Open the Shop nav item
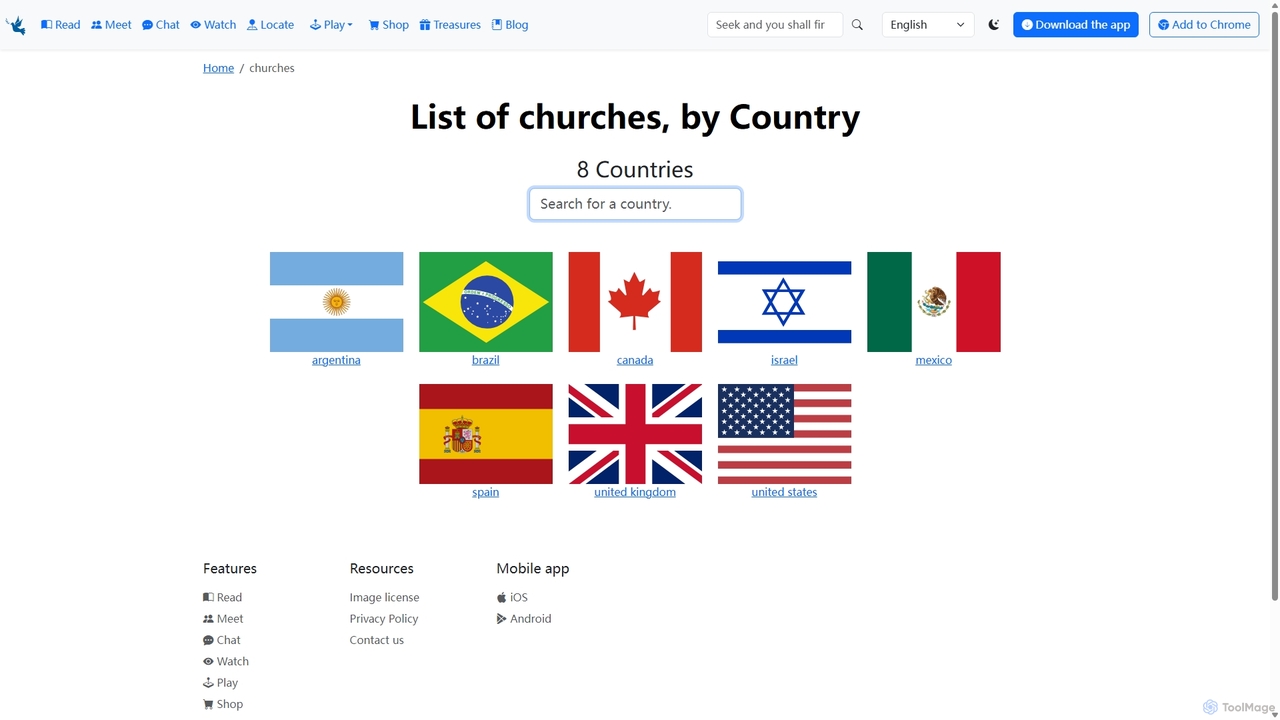This screenshot has width=1280, height=720. [x=389, y=25]
